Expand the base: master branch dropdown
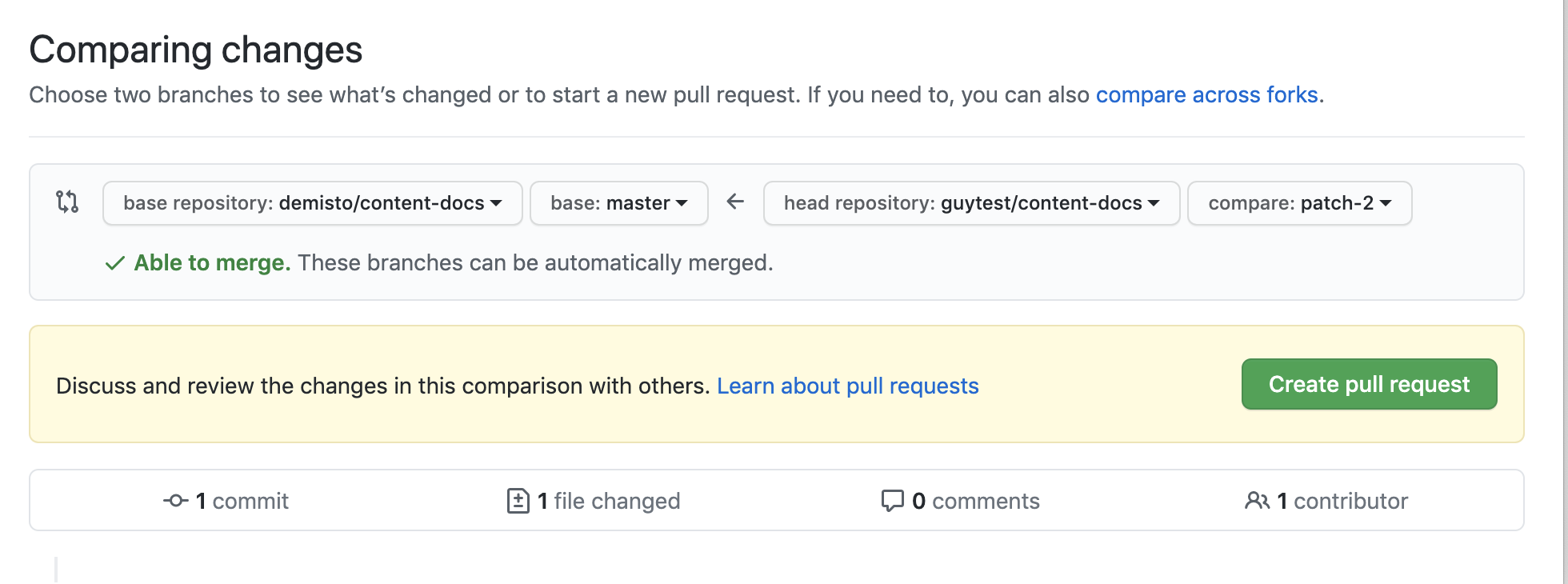This screenshot has width=1568, height=584. 618,203
